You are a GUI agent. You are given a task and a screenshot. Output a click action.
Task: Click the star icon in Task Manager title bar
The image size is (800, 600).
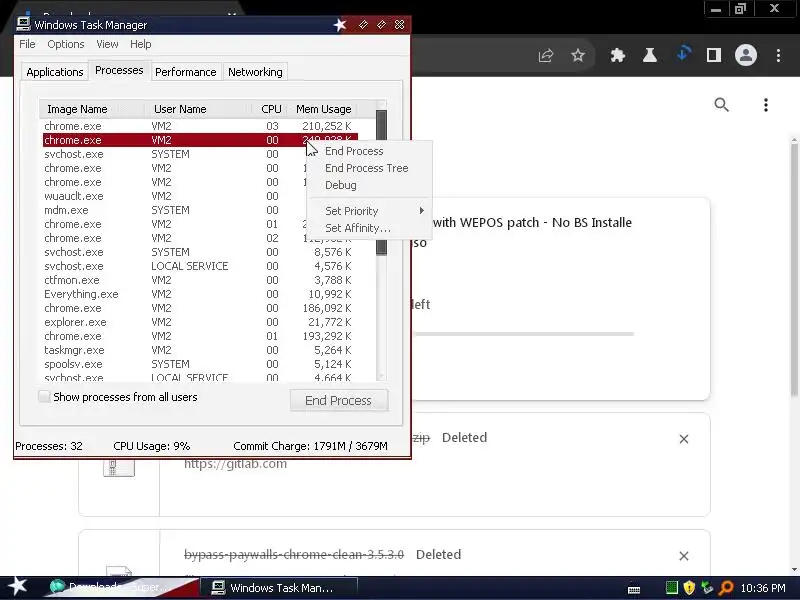(340, 24)
